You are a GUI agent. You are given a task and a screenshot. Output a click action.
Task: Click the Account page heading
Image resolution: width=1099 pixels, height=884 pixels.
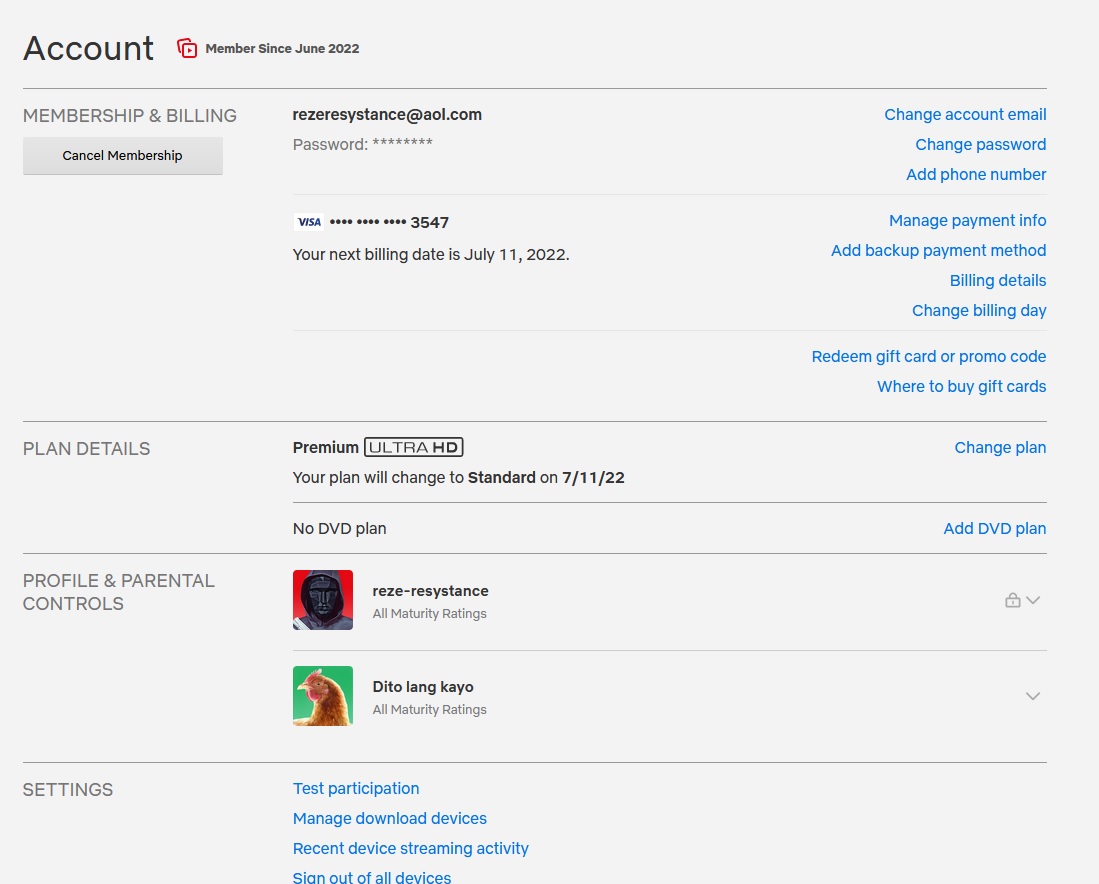[x=88, y=48]
